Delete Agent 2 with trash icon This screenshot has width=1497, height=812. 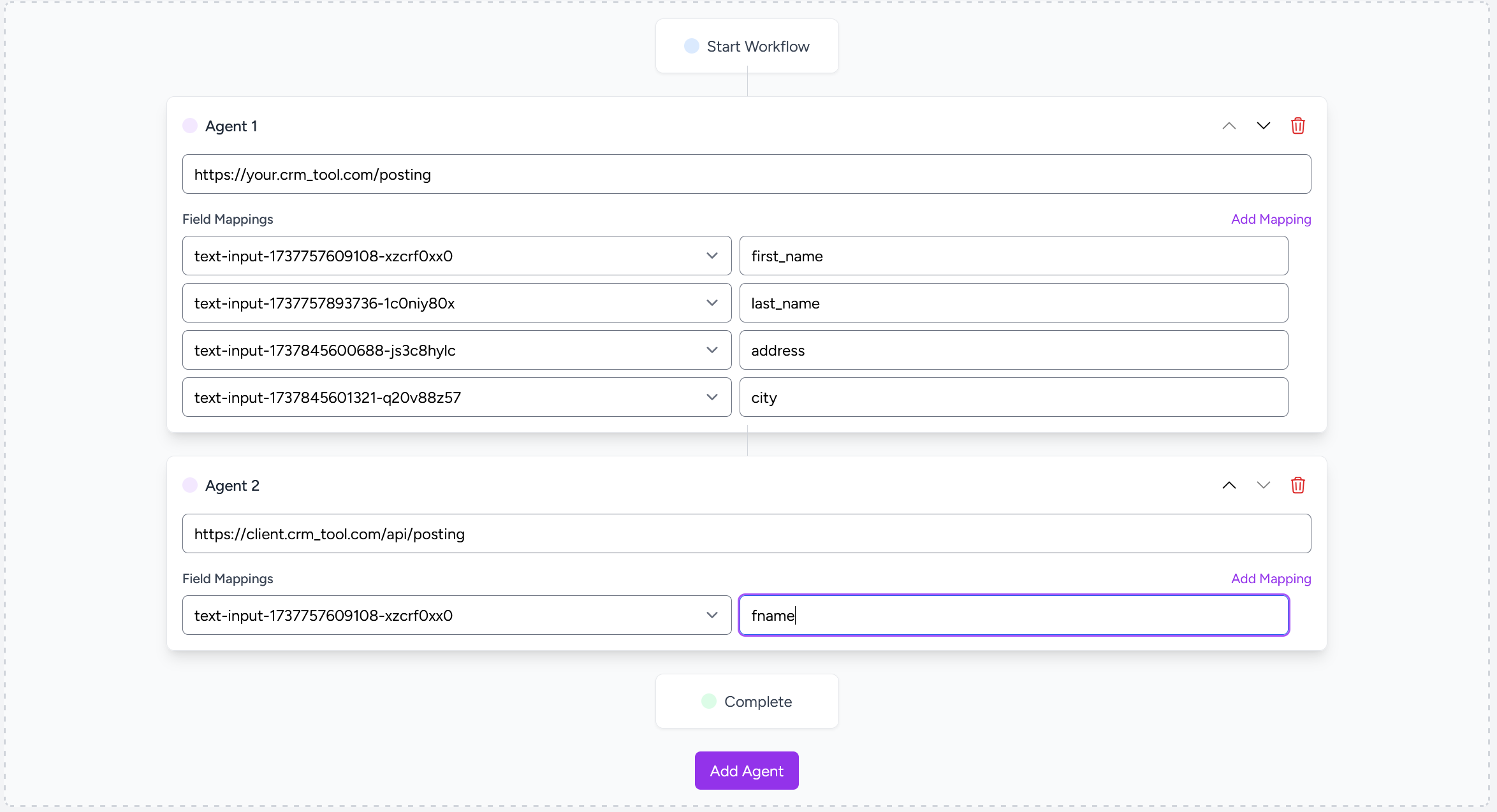tap(1297, 485)
